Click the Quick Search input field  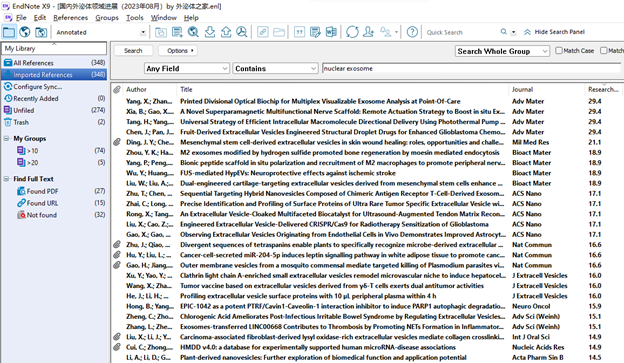[462, 32]
